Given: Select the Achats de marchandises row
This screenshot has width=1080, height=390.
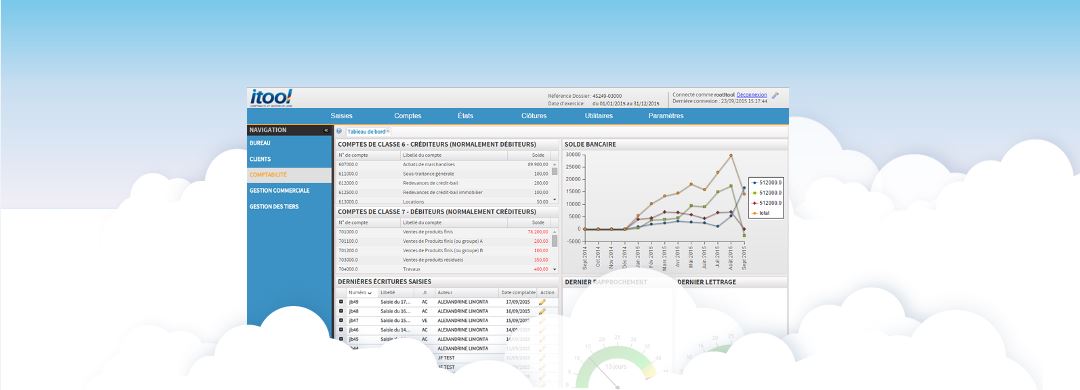Looking at the screenshot, I should [x=444, y=165].
